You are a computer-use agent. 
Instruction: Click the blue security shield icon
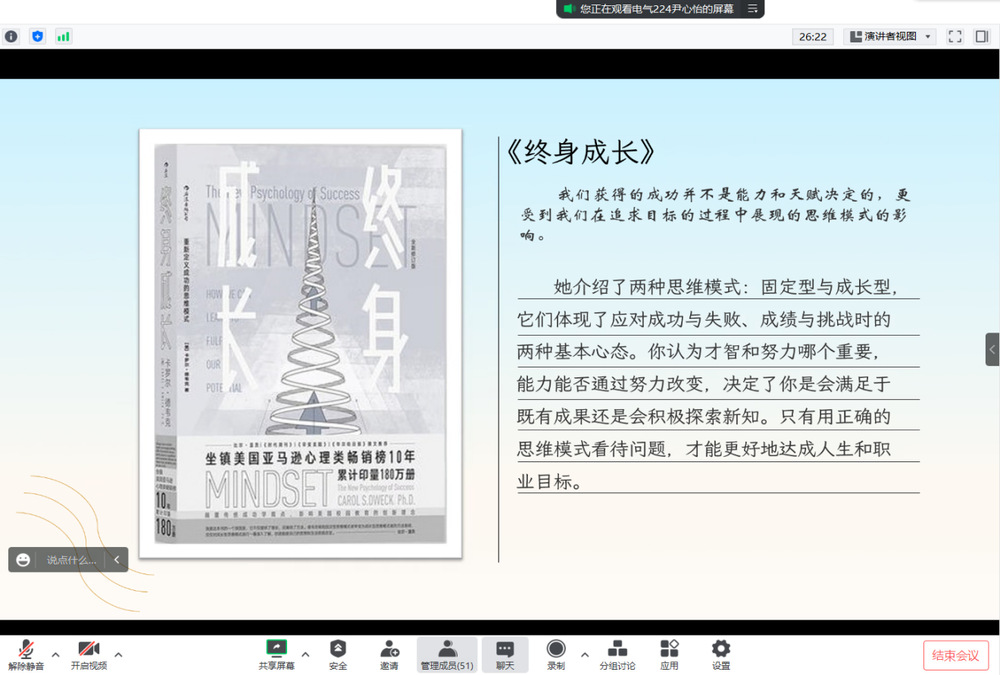(38, 36)
